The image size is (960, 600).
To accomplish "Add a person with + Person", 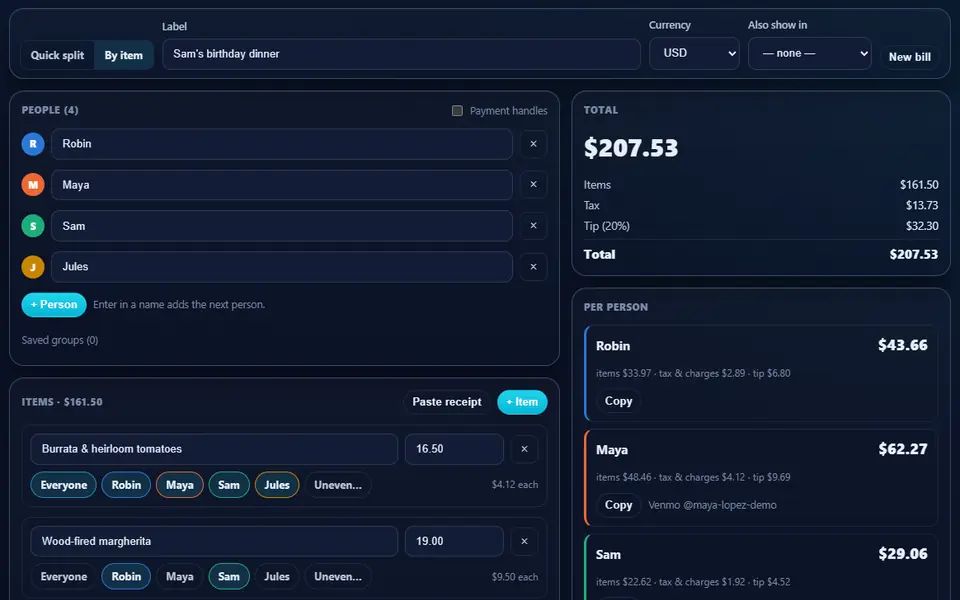I will [54, 305].
